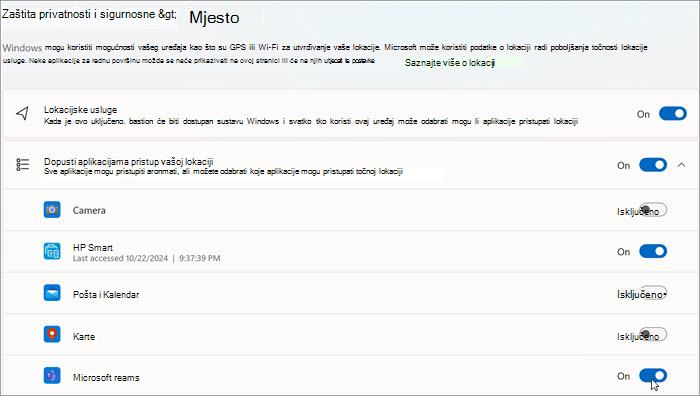
Task: Click the location arrow icon beside Lokacijske usluge
Action: 22,113
